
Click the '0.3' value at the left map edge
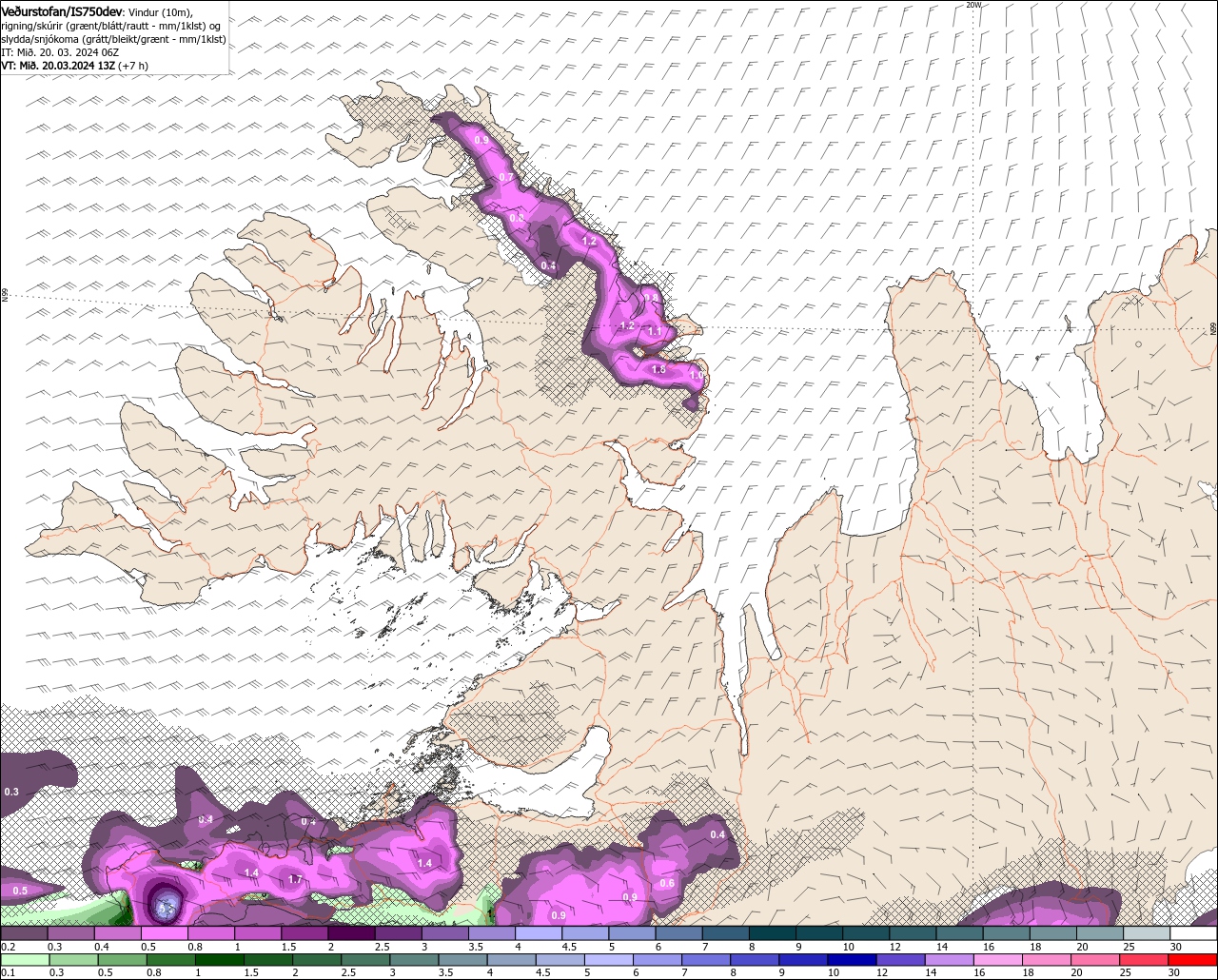pos(11,792)
